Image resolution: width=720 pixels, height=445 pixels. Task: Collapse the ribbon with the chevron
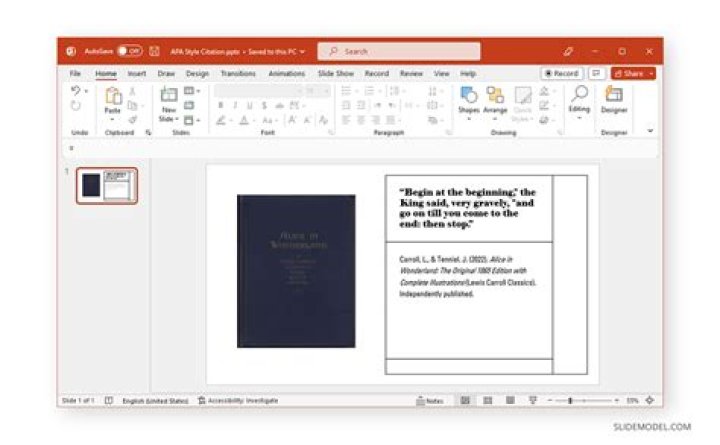(650, 131)
